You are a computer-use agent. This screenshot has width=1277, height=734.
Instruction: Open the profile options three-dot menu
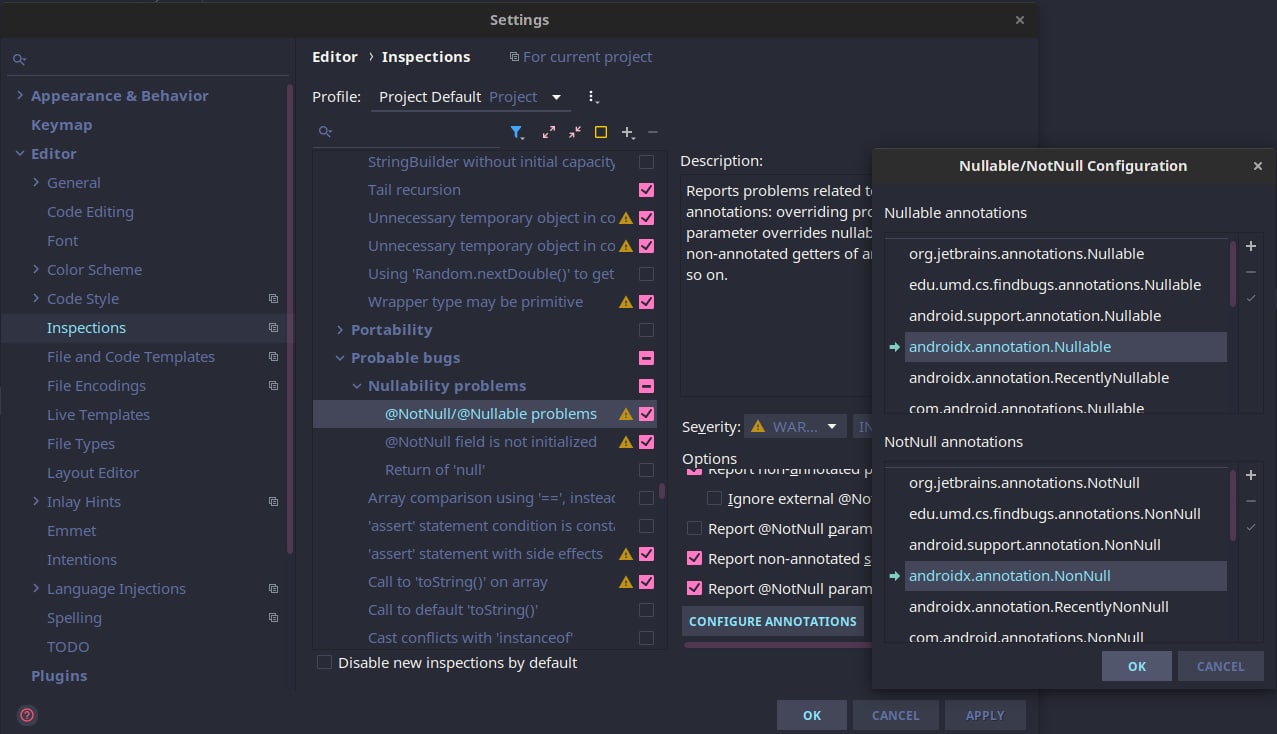tap(593, 97)
